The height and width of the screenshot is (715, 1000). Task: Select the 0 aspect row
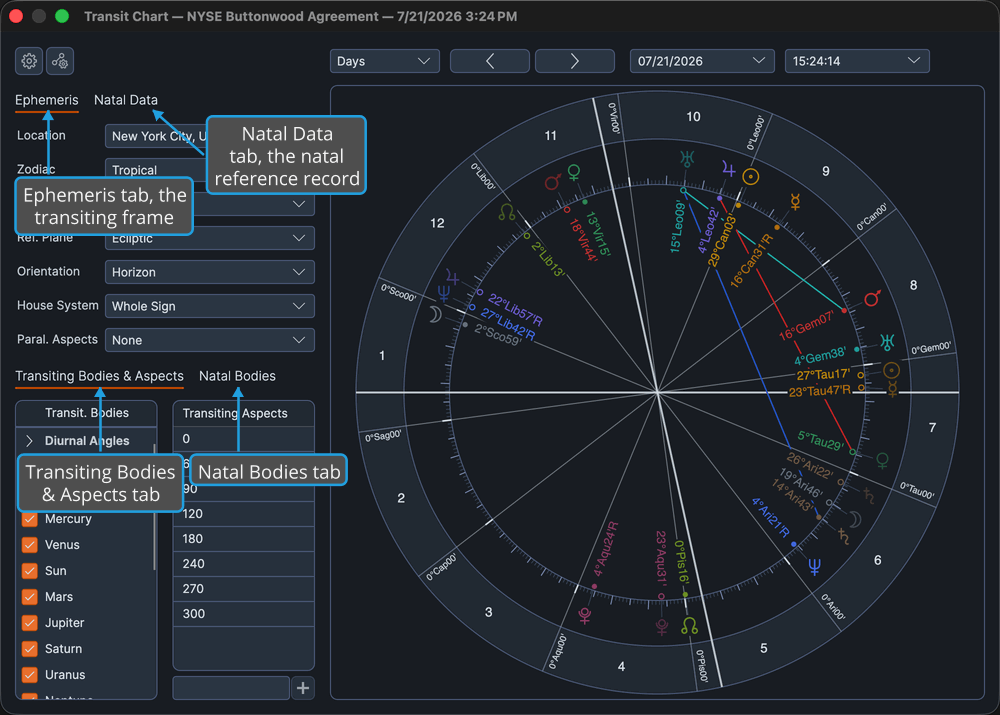tap(244, 439)
